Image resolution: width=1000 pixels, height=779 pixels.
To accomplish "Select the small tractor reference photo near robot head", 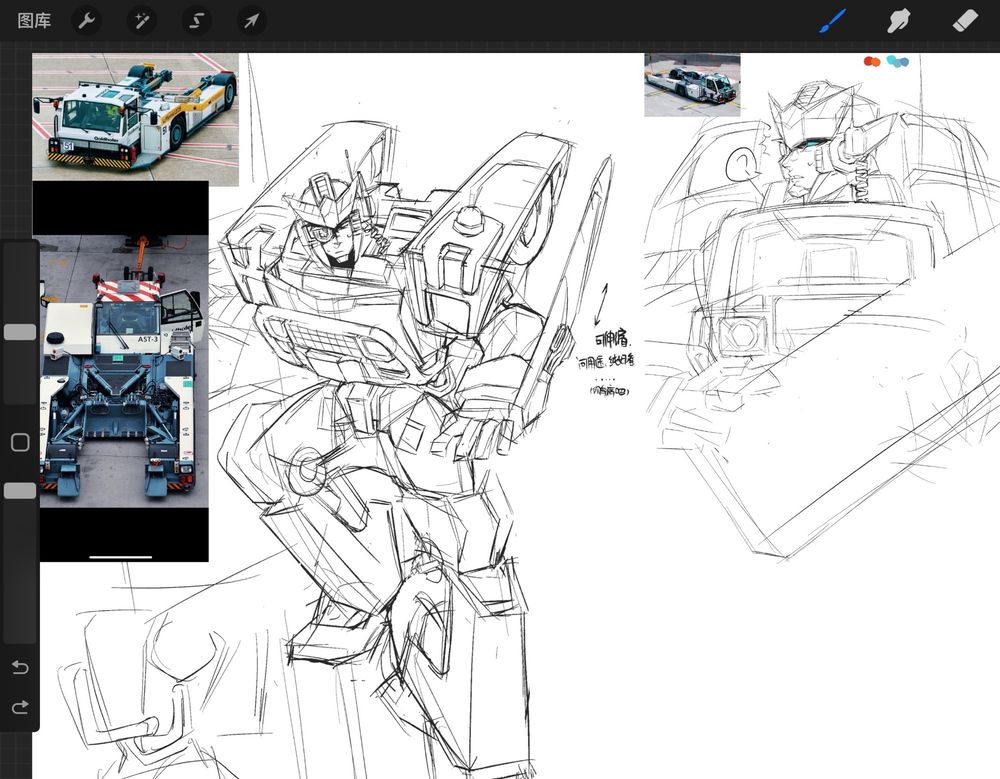I will 692,85.
